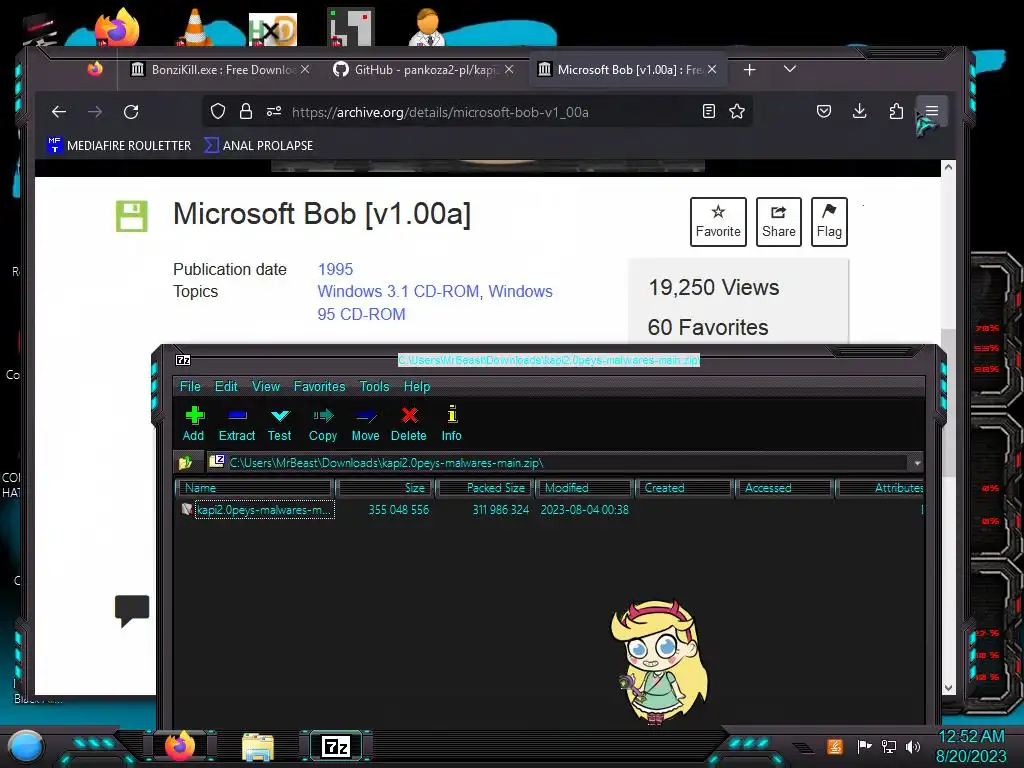Open the site permissions icon
1024x768 pixels.
(x=274, y=112)
